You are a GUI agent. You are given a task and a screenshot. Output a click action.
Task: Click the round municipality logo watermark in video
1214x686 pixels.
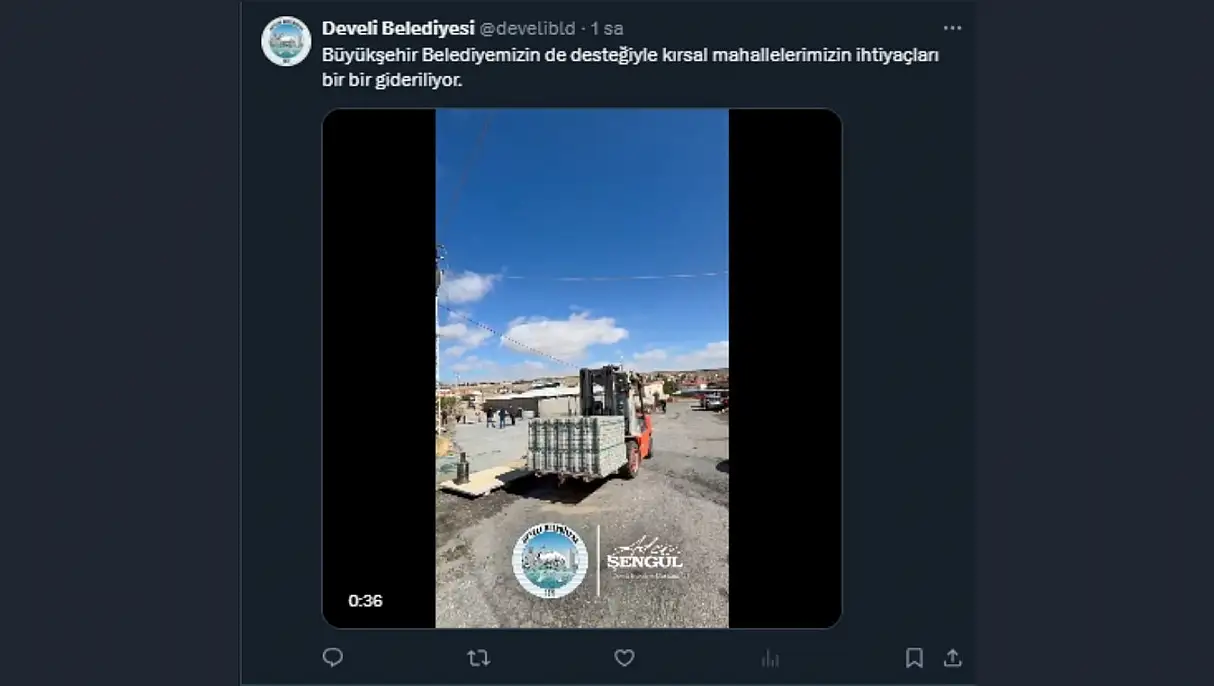coord(550,561)
